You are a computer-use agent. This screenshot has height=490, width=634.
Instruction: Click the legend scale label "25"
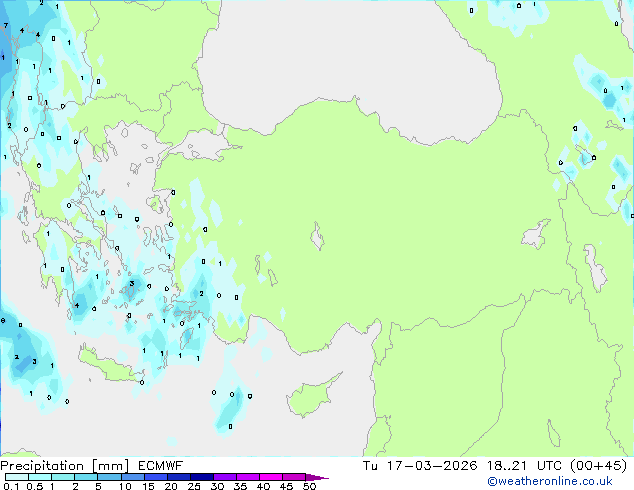[x=194, y=486]
